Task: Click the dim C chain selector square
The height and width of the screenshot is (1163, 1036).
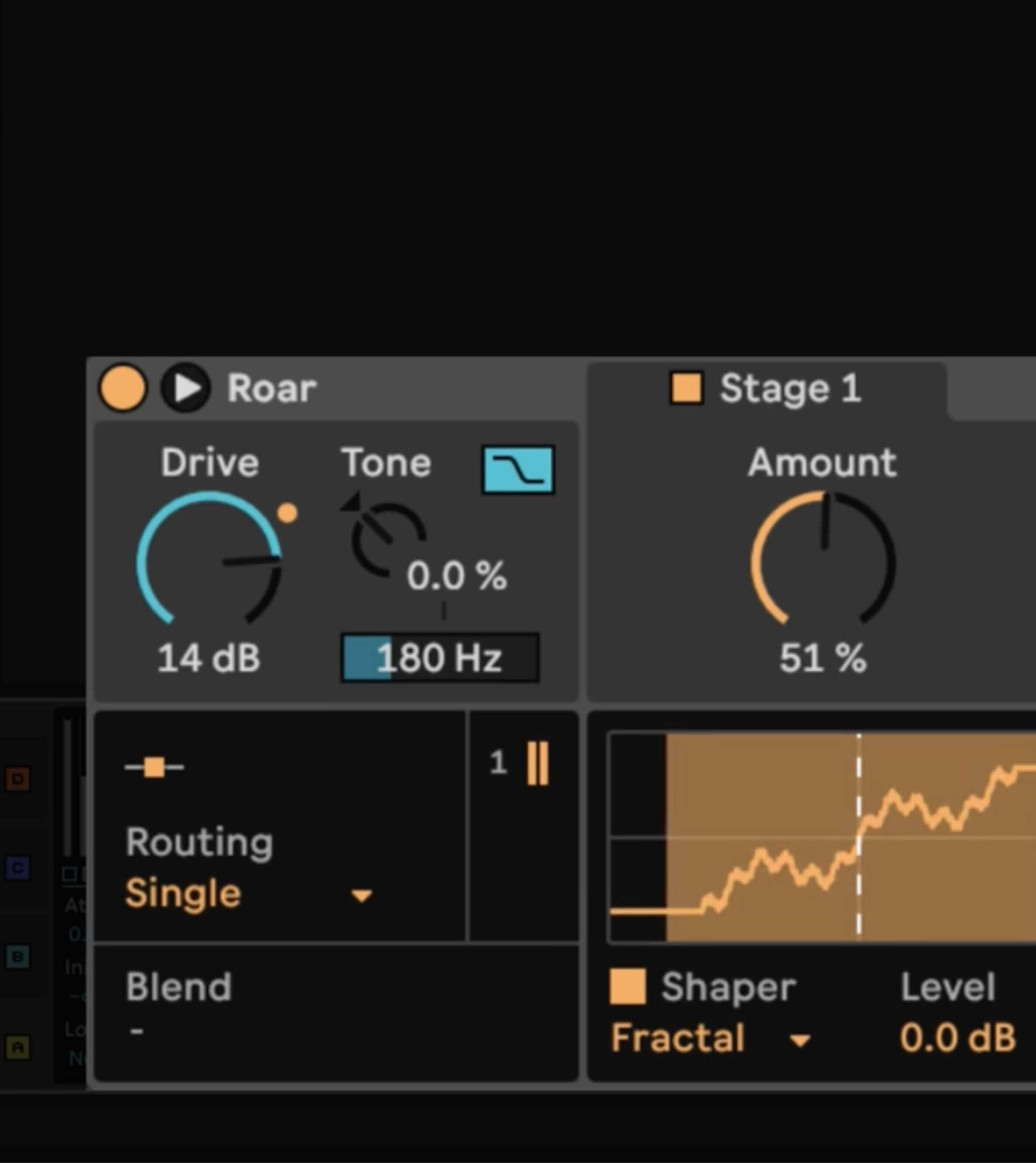Action: pyautogui.click(x=17, y=868)
